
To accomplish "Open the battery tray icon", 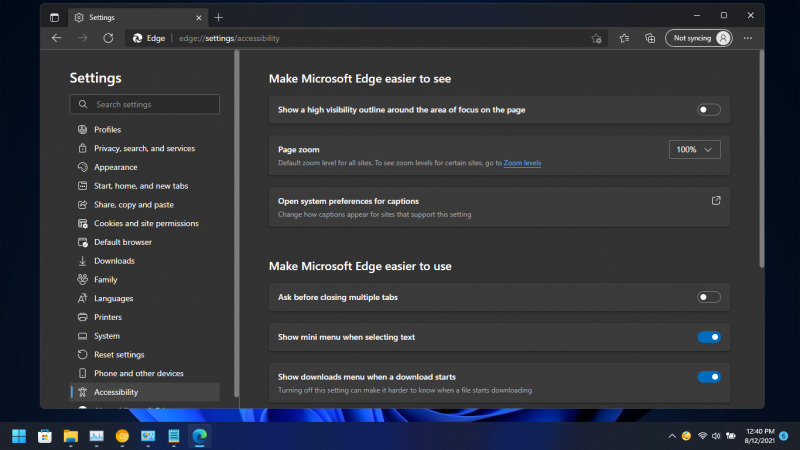I will 731,436.
